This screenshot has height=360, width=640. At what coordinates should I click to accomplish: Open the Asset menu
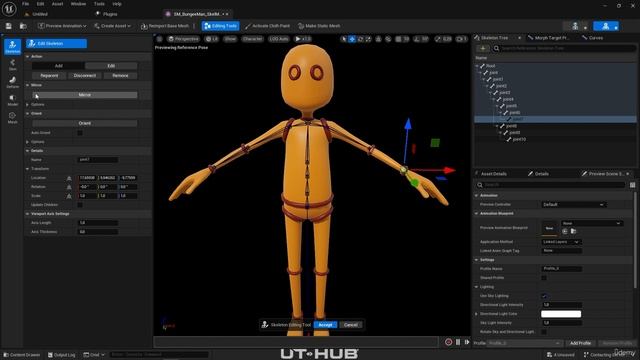click(57, 4)
